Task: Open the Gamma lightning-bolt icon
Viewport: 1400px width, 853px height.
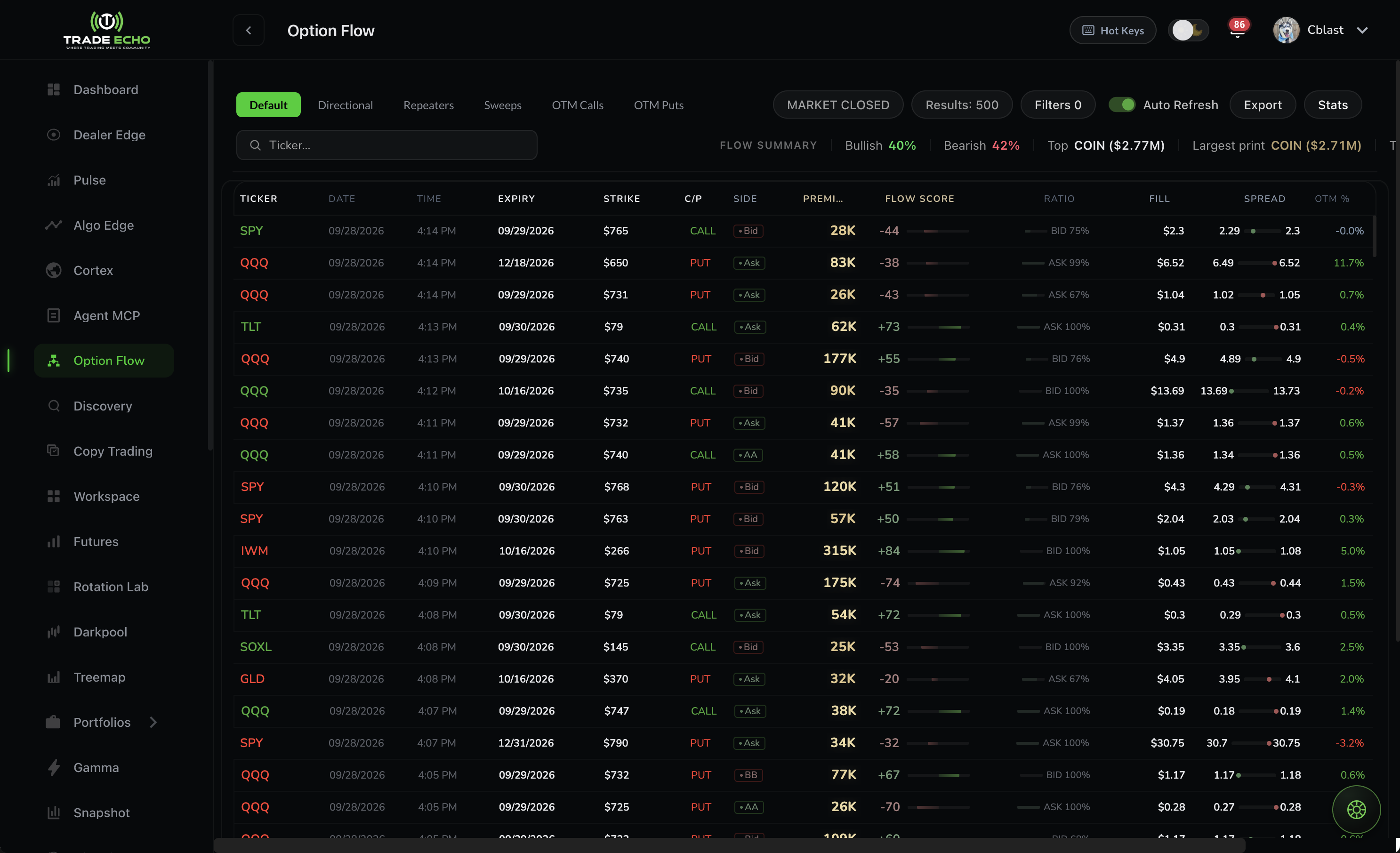Action: [x=53, y=768]
